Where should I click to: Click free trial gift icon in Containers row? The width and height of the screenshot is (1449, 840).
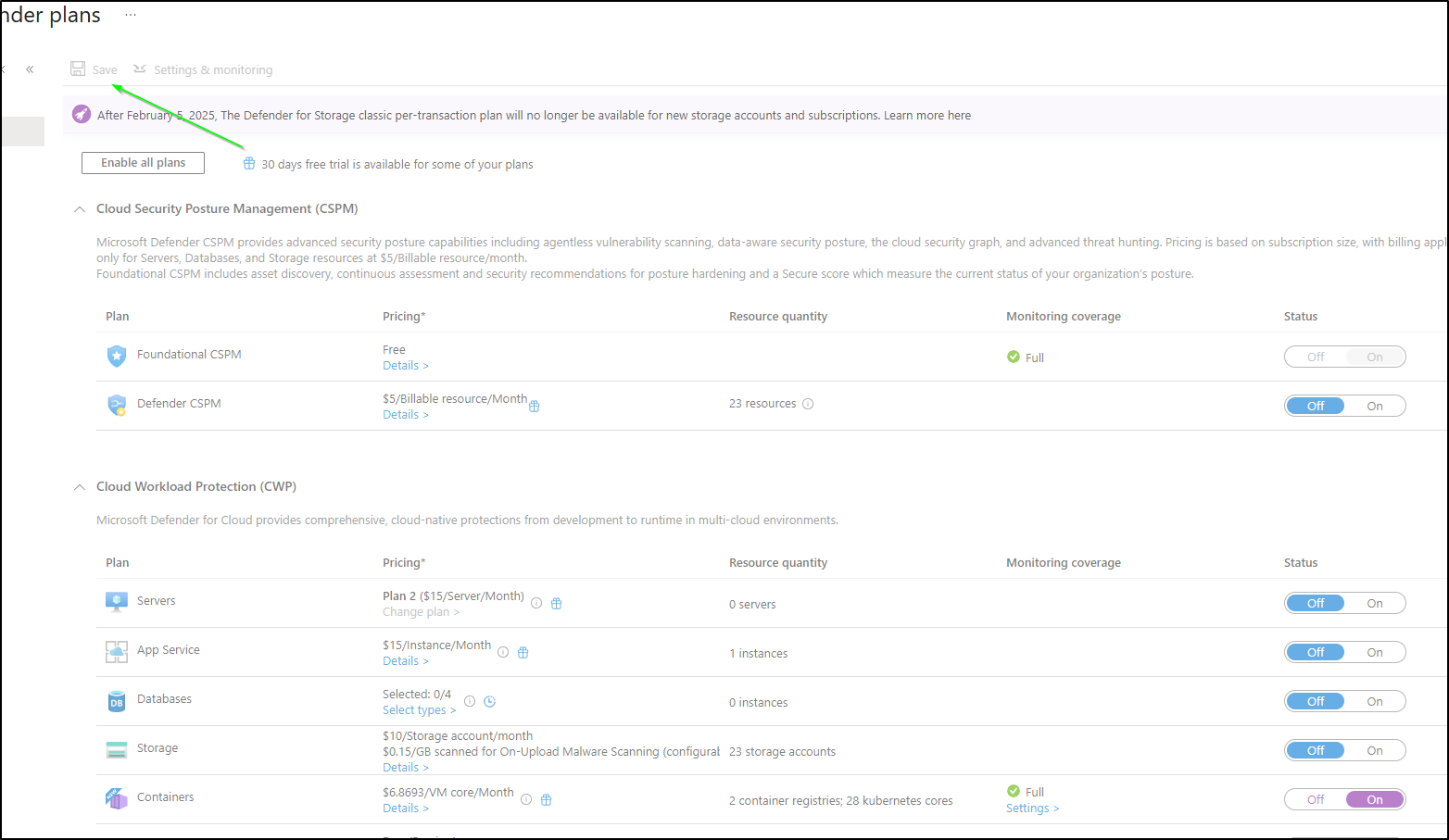pos(547,799)
